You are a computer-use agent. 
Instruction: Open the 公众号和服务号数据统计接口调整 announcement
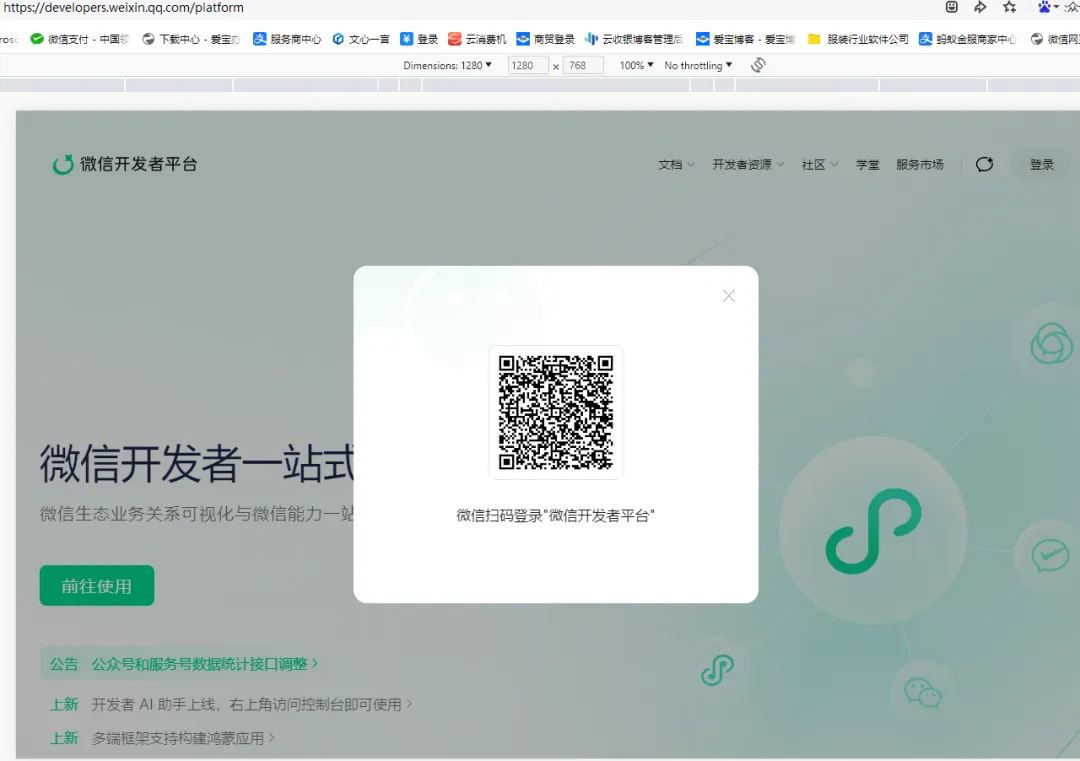(205, 664)
